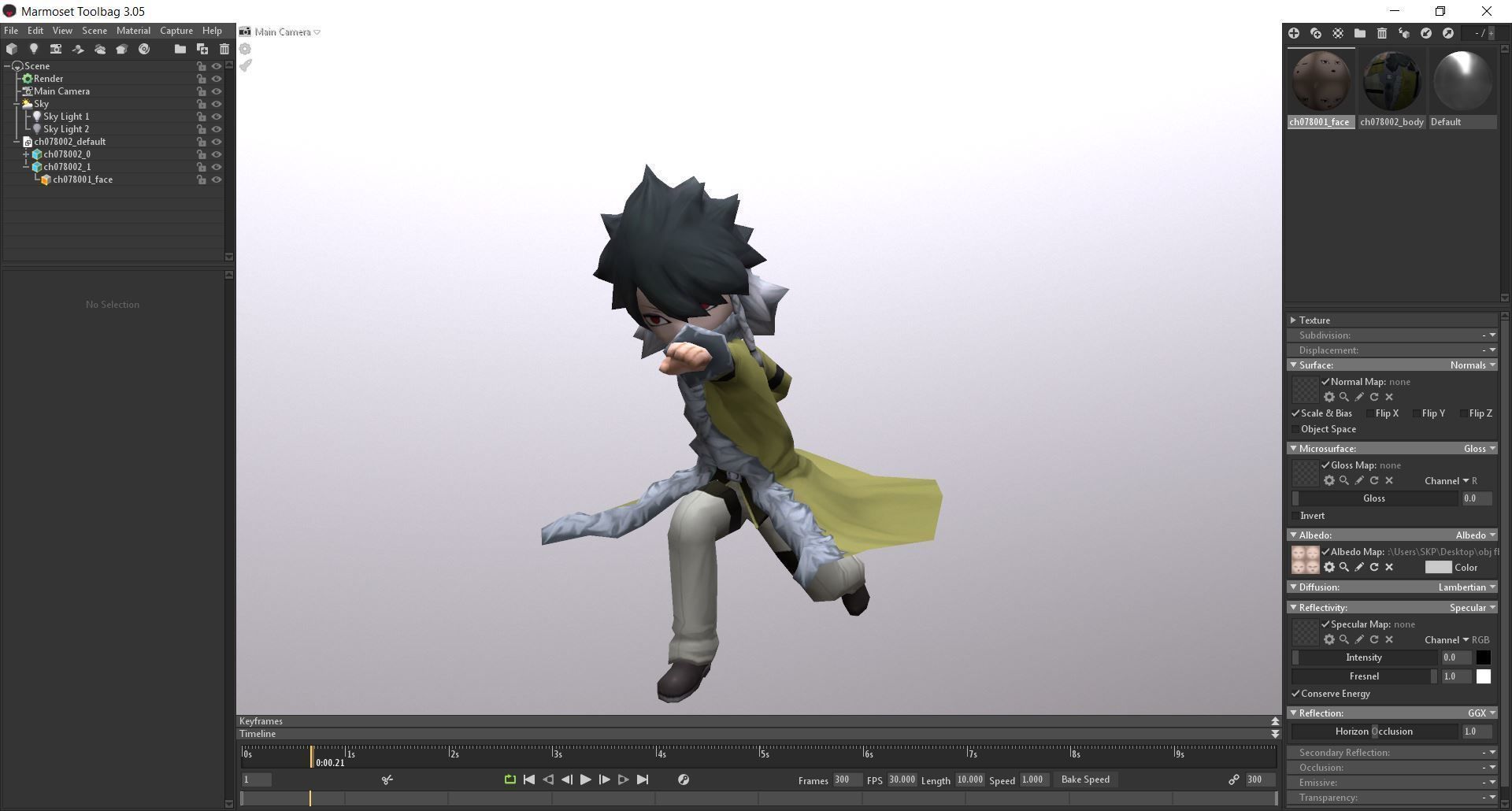Click the Specular Intensity black color swatch
Image resolution: width=1512 pixels, height=811 pixels.
click(x=1484, y=657)
